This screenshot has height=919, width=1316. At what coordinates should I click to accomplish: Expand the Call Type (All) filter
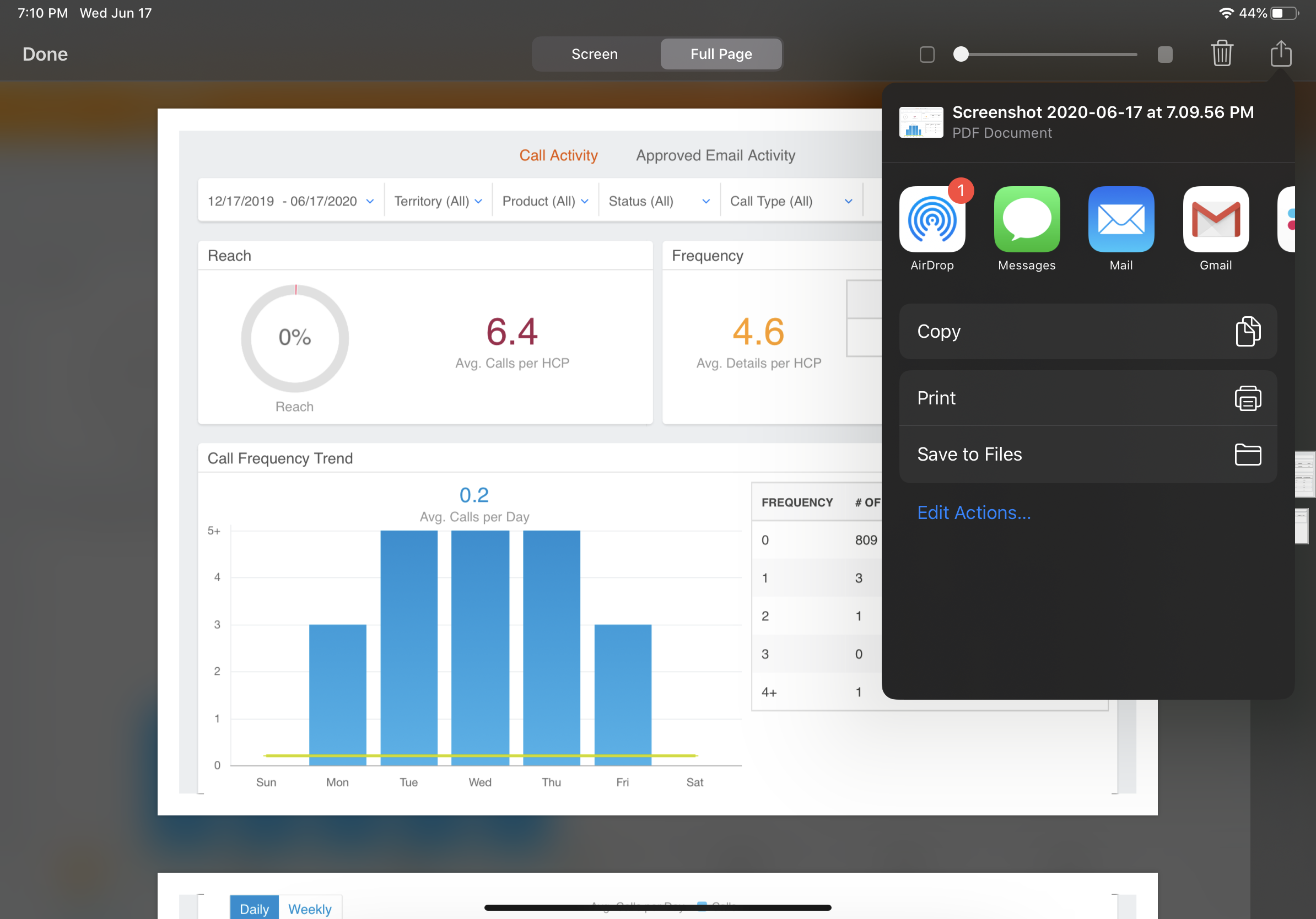click(790, 201)
